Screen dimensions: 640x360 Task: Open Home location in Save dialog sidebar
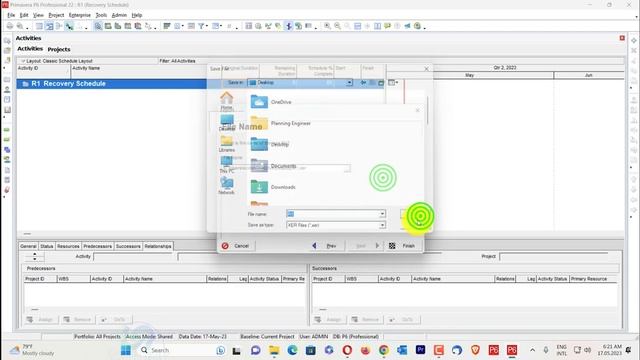[227, 101]
